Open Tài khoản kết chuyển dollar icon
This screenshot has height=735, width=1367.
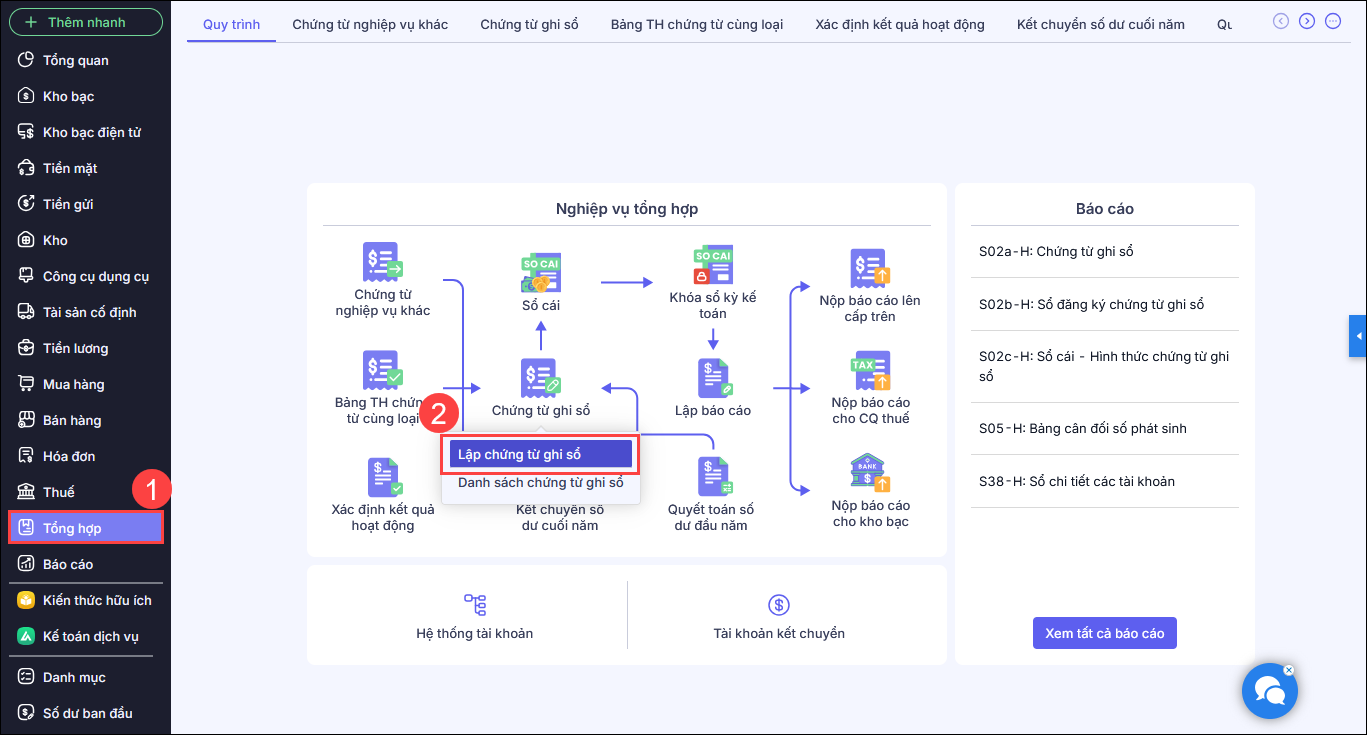click(x=779, y=604)
